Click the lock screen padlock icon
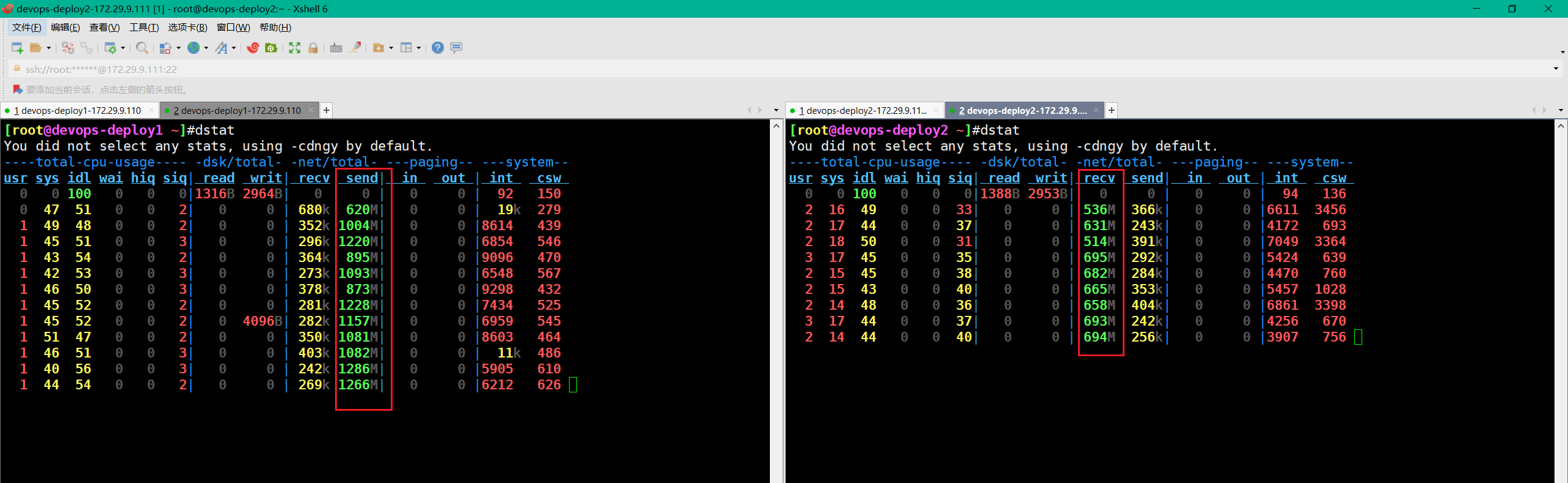 click(x=313, y=48)
